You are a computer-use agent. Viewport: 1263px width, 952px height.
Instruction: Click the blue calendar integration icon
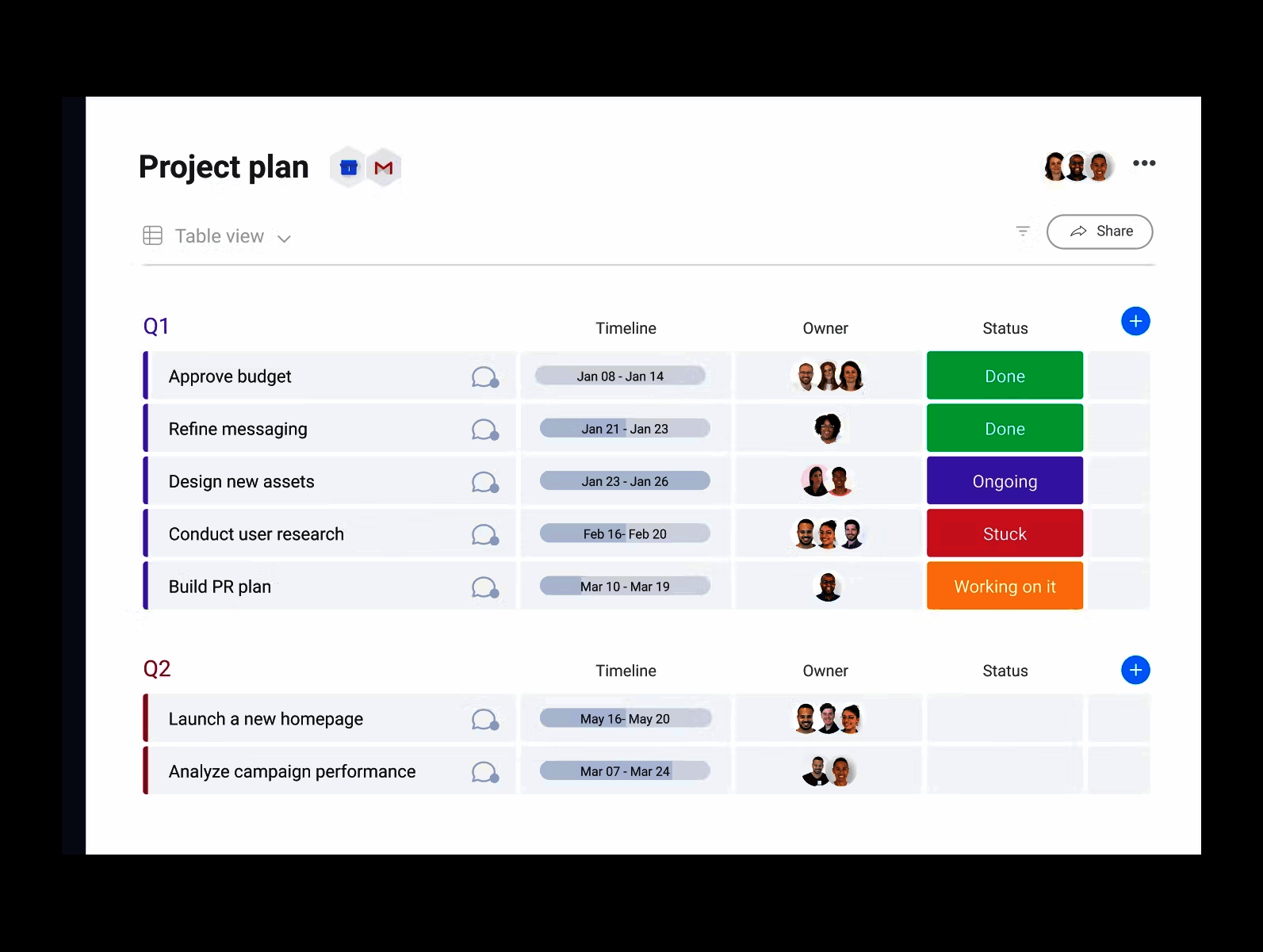[349, 167]
